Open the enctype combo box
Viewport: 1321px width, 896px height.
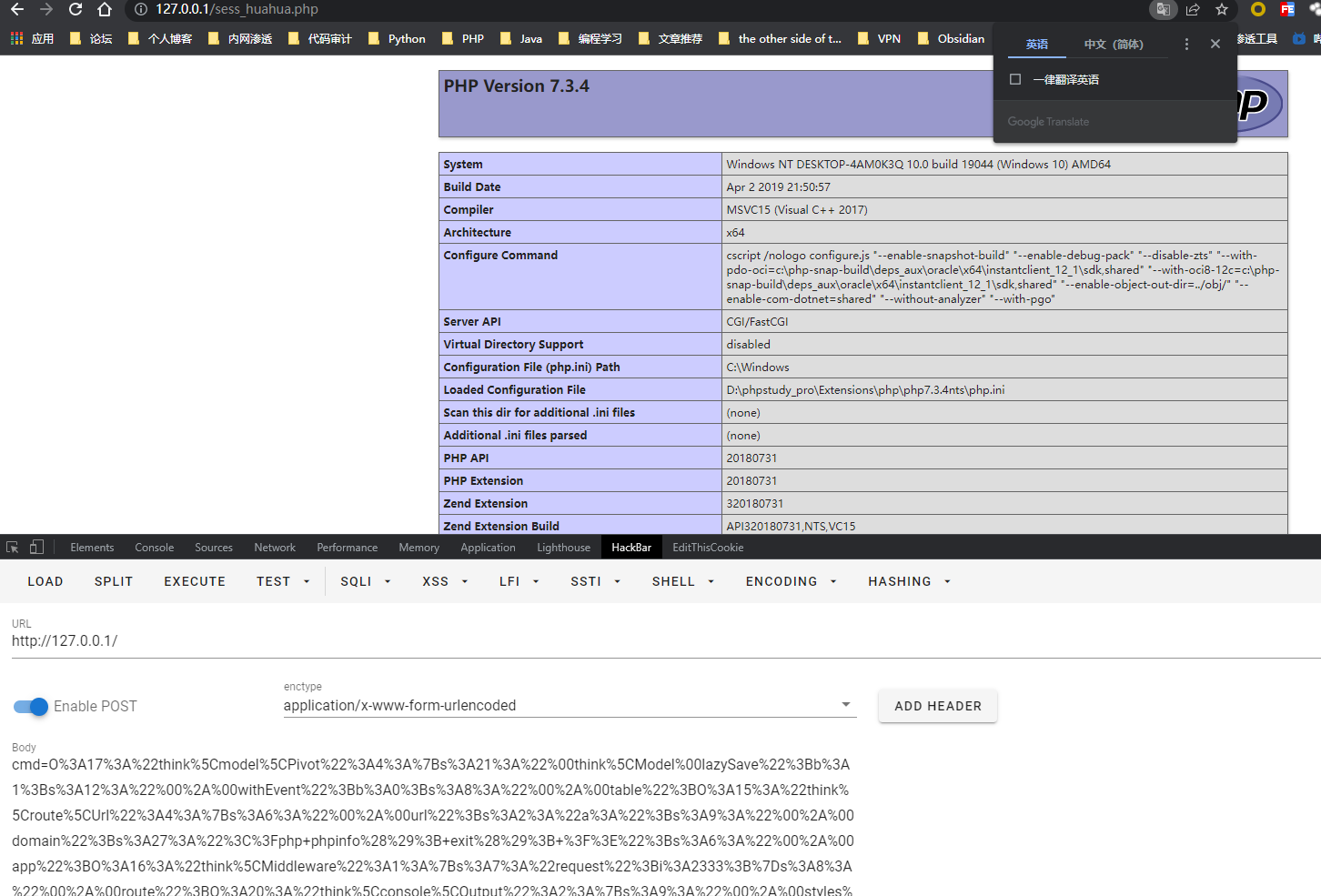point(570,706)
